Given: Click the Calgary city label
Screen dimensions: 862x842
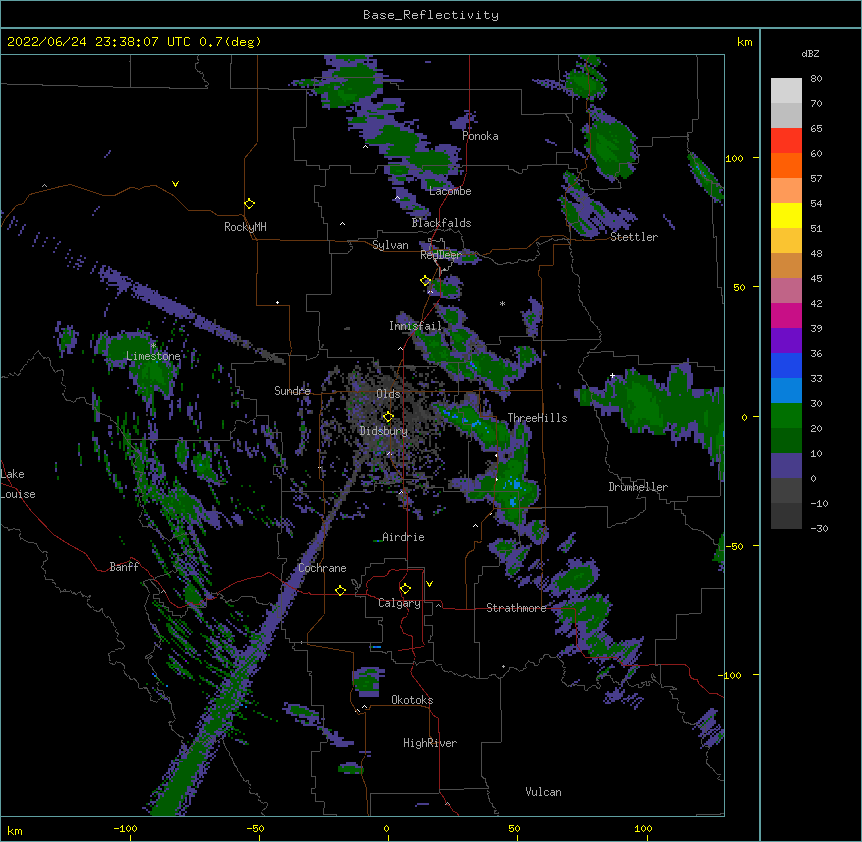Looking at the screenshot, I should click(399, 603).
